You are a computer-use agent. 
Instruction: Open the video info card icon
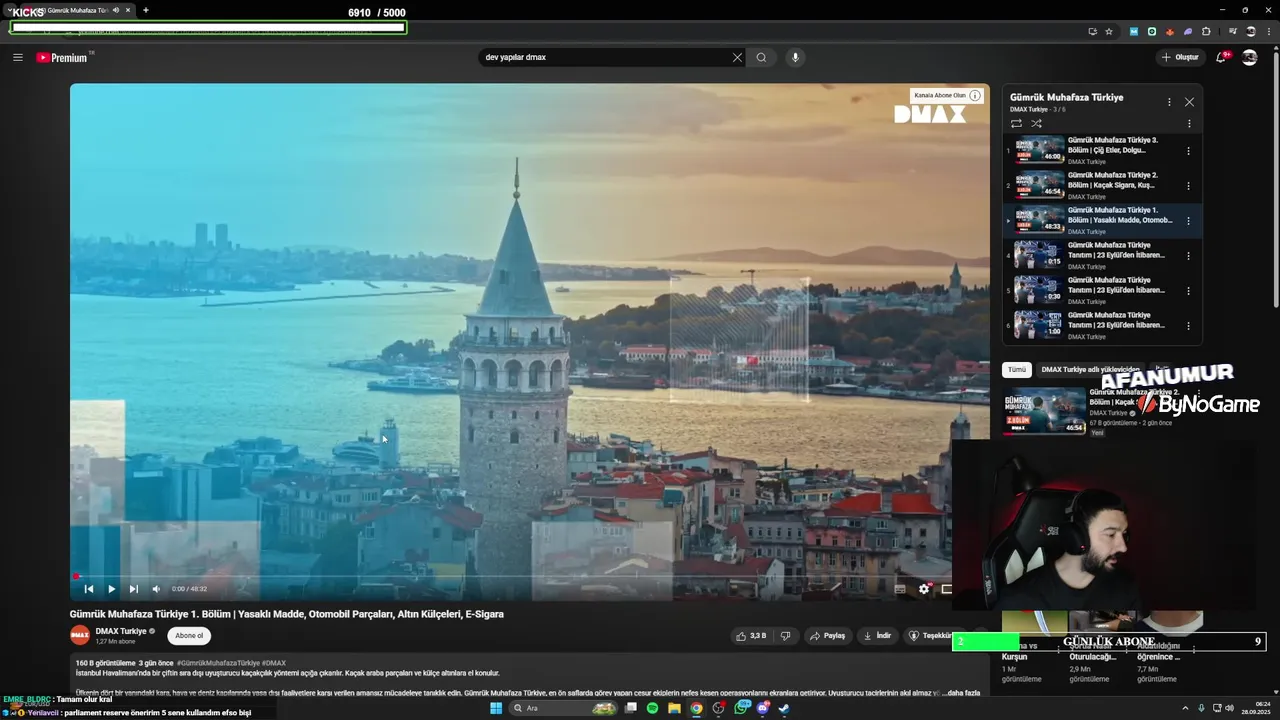click(975, 95)
